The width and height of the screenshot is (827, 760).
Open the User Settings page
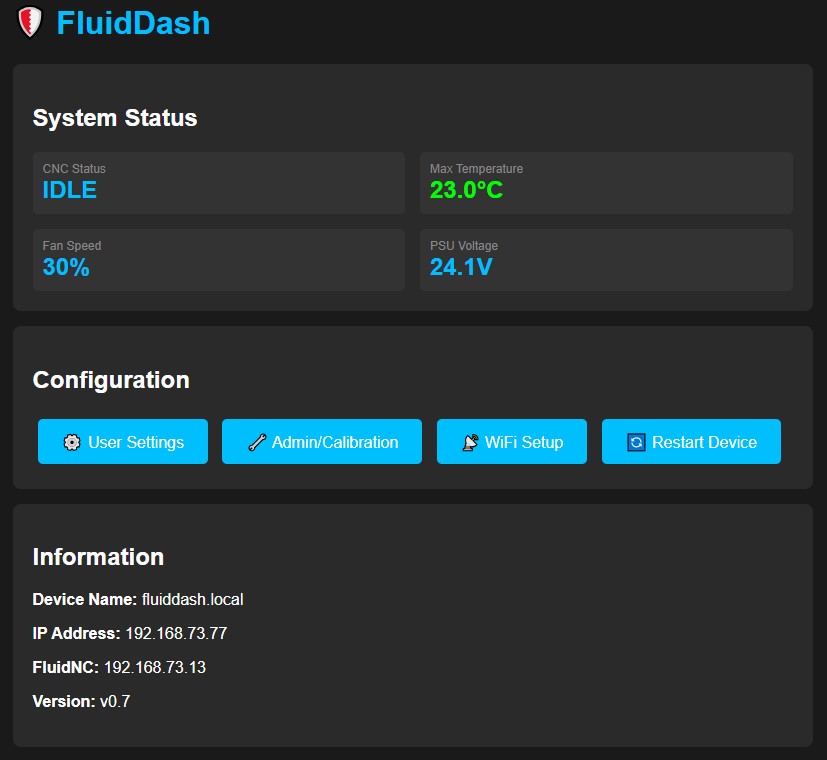(x=123, y=442)
